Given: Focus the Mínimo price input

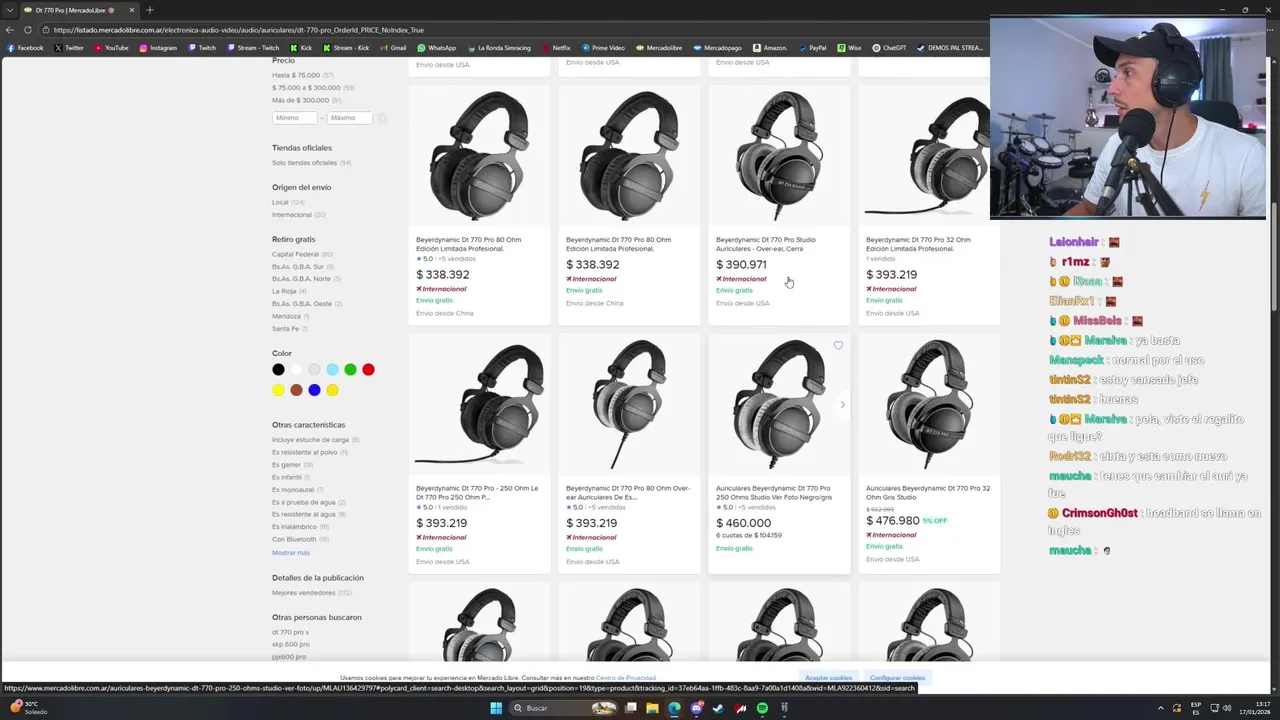Looking at the screenshot, I should coord(295,118).
